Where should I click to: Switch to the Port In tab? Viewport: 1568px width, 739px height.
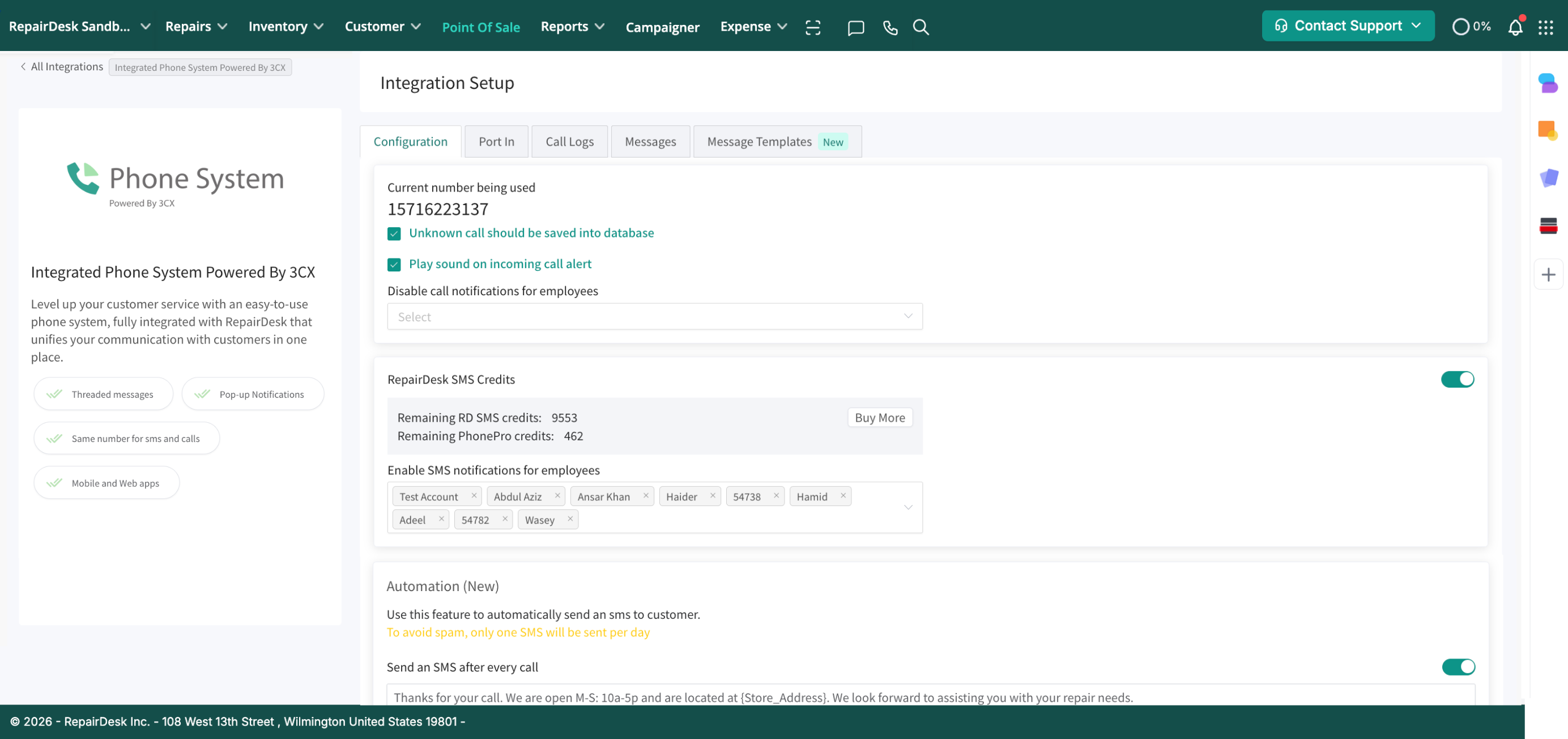tap(496, 142)
